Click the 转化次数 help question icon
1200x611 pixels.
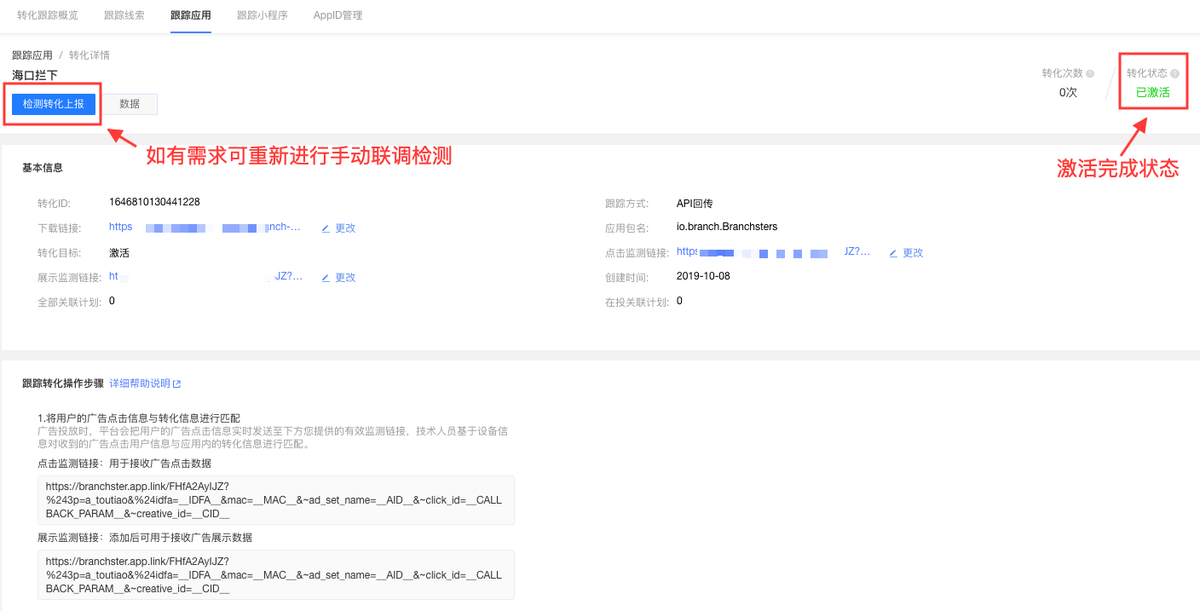pyautogui.click(x=1090, y=73)
